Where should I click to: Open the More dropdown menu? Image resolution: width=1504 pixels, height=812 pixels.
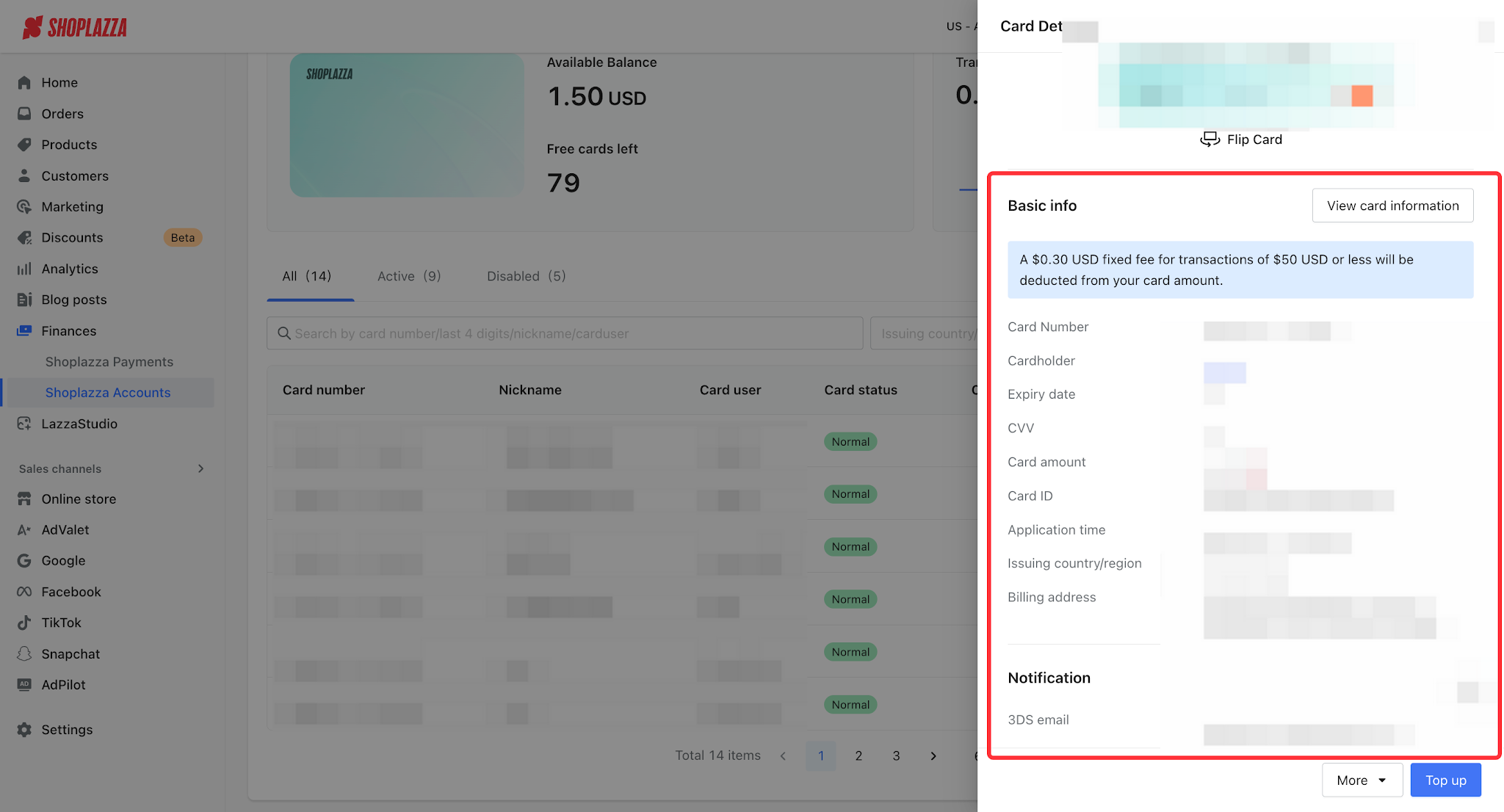click(x=1362, y=780)
